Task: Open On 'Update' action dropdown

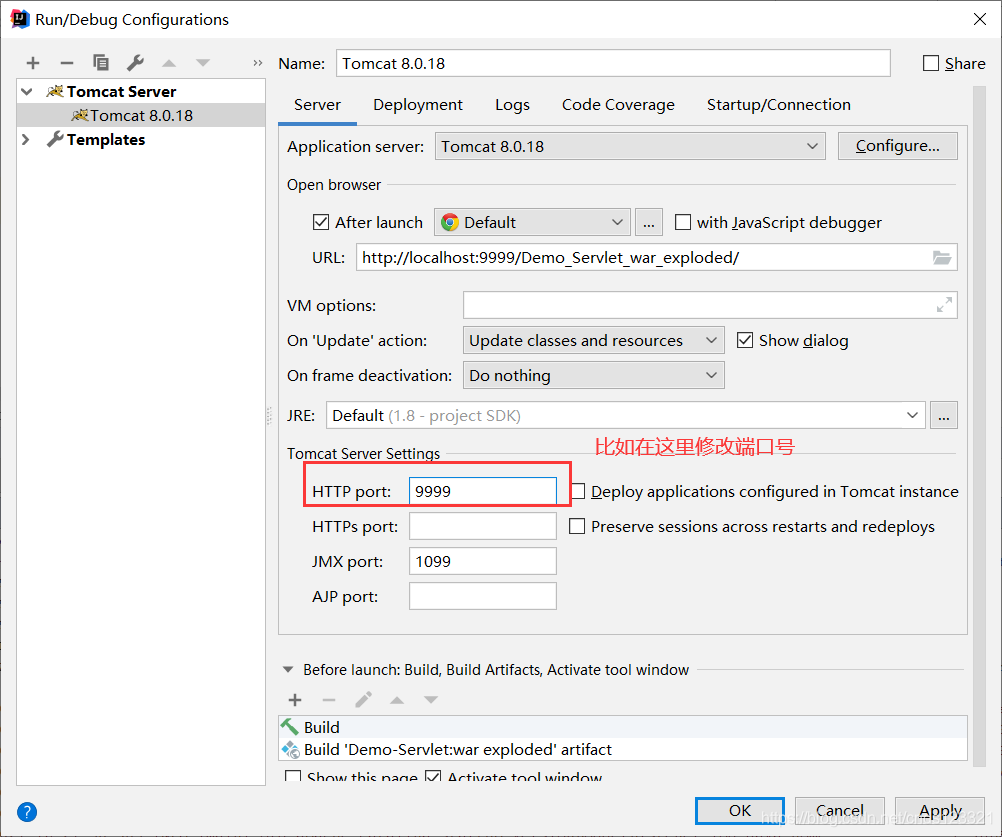Action: (594, 340)
